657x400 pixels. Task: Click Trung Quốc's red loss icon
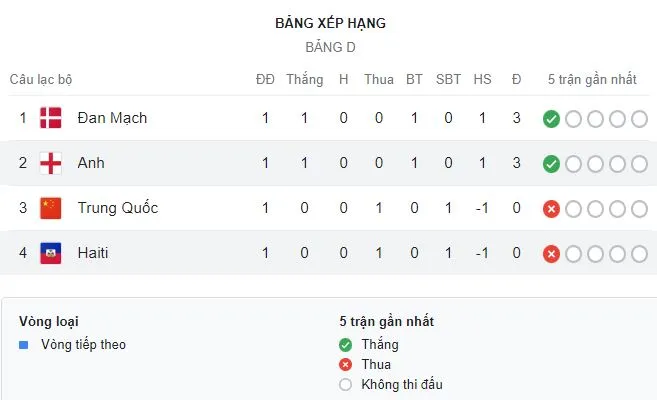551,209
